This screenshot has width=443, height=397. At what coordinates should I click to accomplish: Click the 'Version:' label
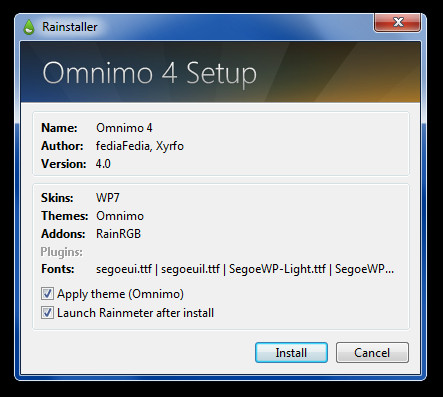tap(64, 164)
